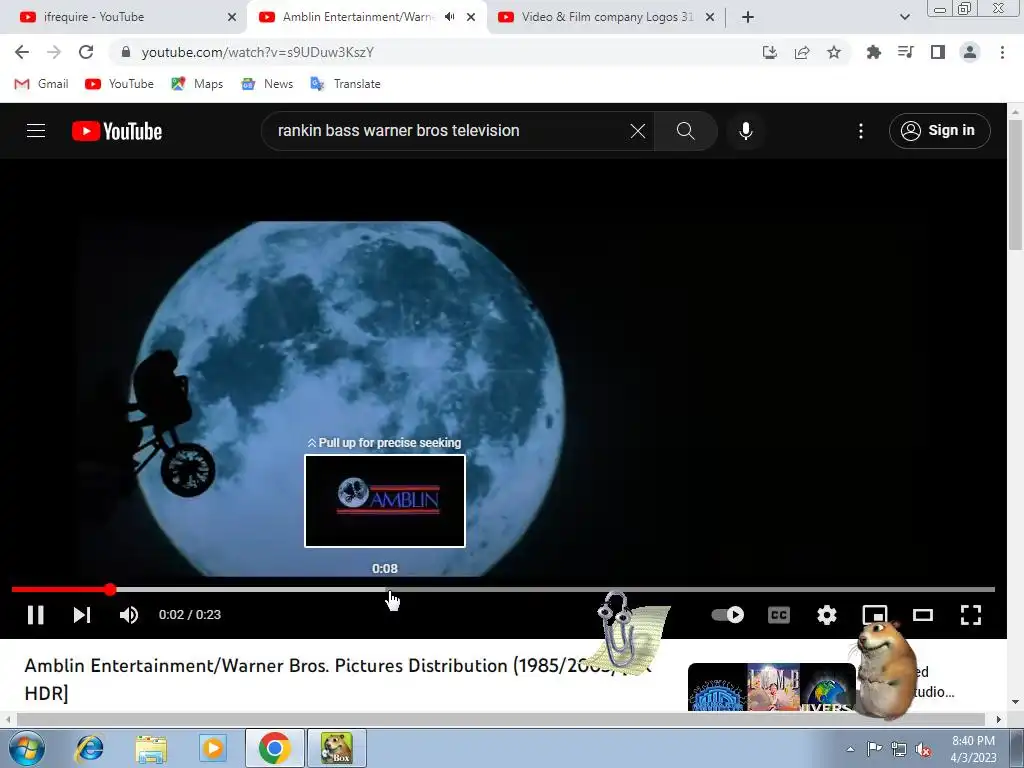Open Windows Explorer folder in taskbar

(x=151, y=748)
